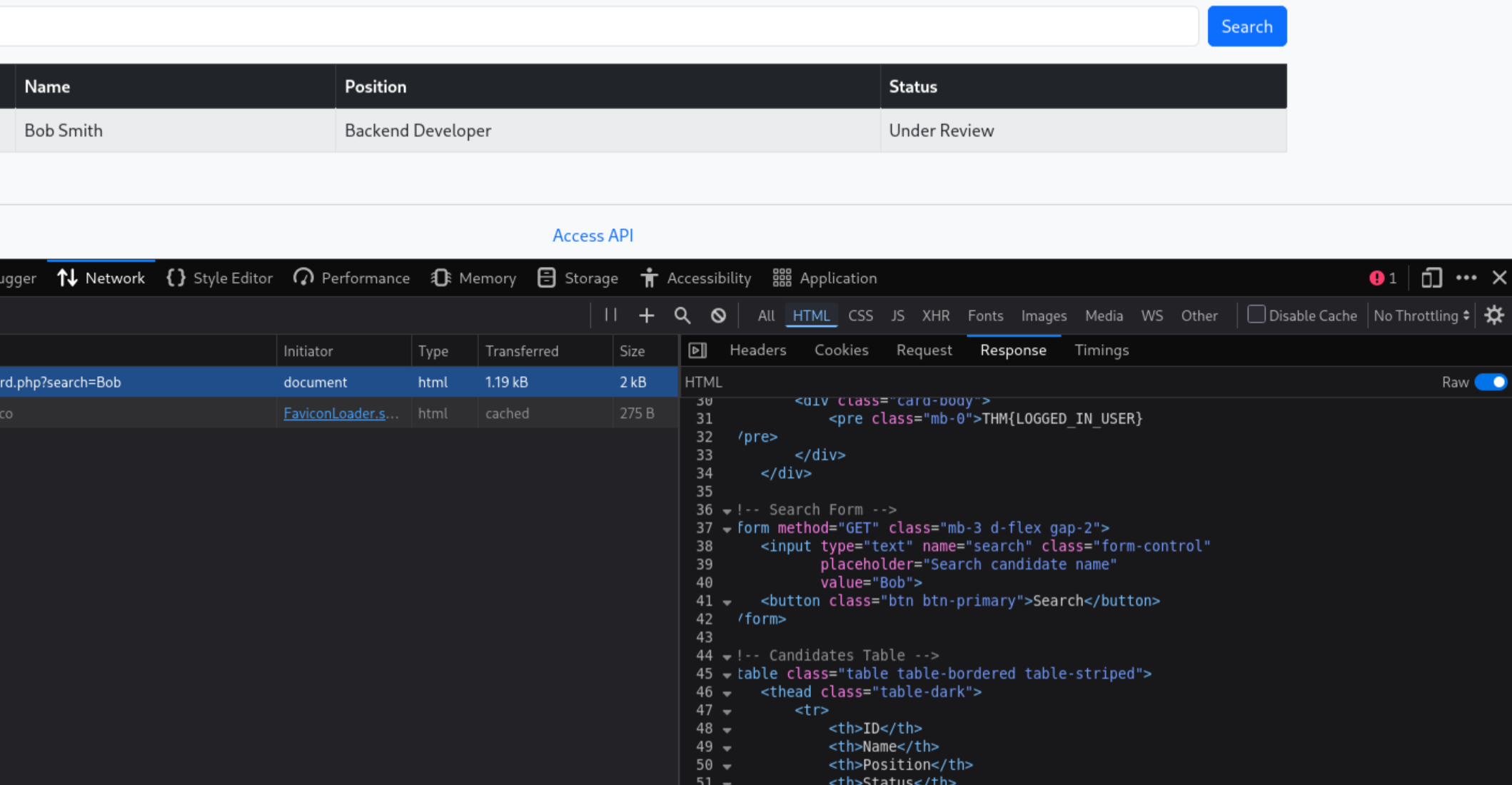Toggle responsive design mode icon
1512x785 pixels.
point(1431,278)
